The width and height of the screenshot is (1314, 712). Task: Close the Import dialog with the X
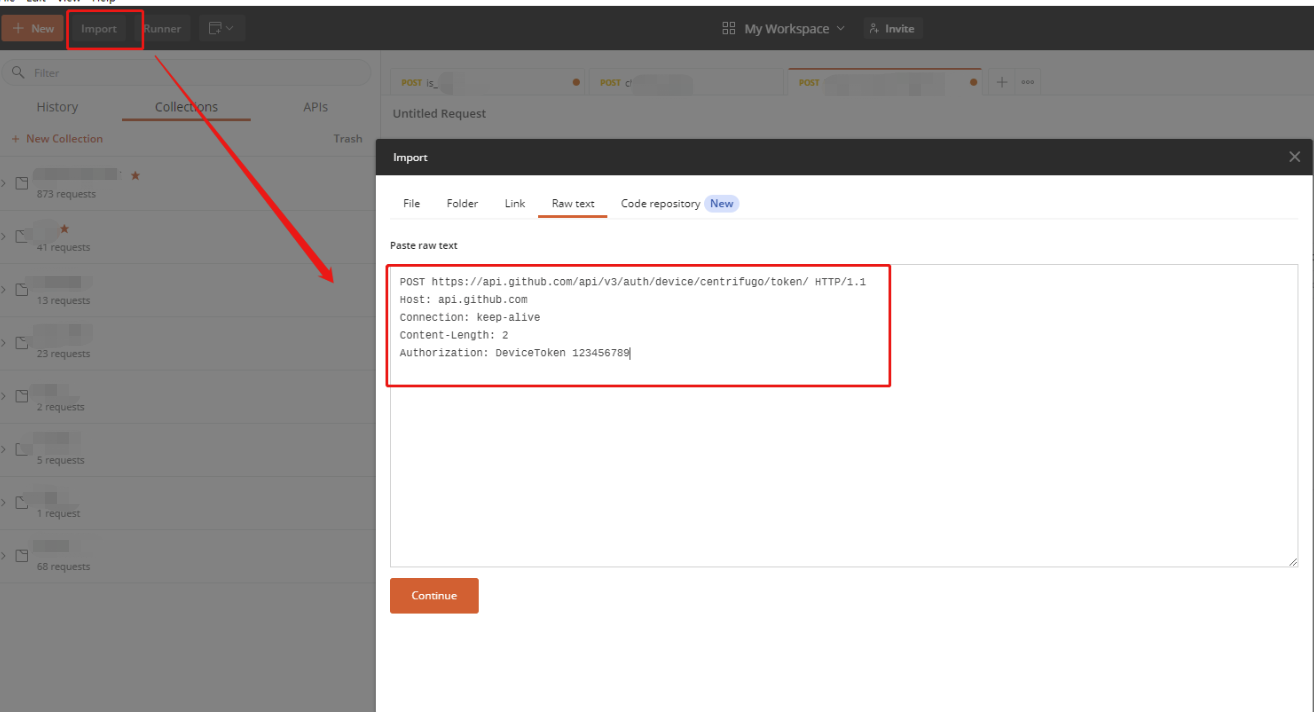point(1294,156)
